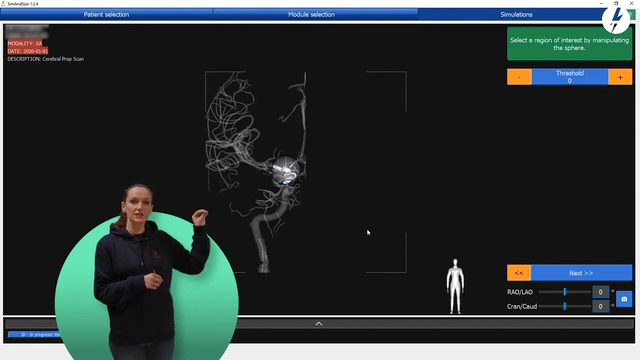Click the RAO/LAO angle slider handle
The image size is (640, 360).
pyautogui.click(x=565, y=292)
